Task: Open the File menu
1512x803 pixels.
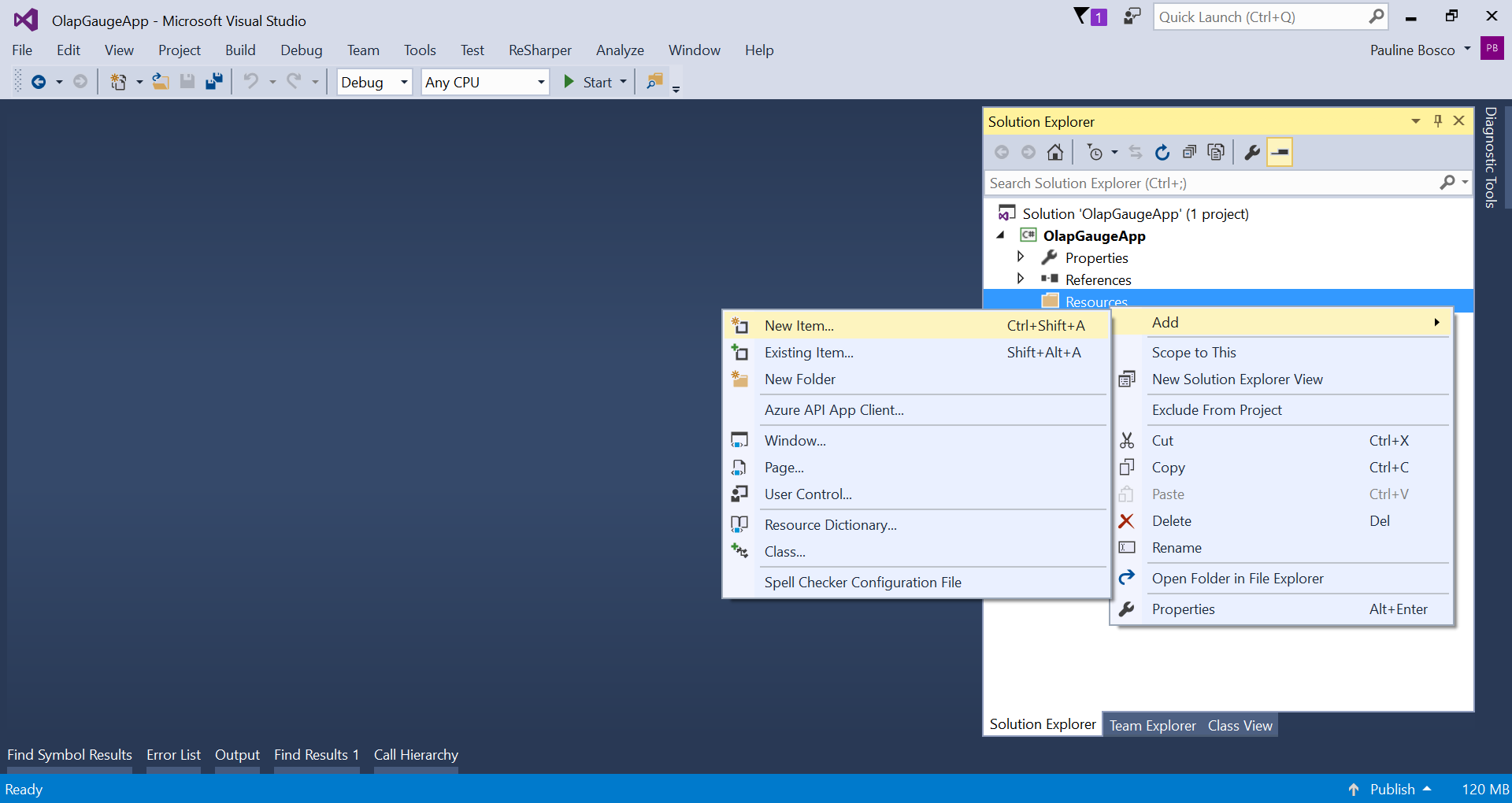Action: [22, 50]
